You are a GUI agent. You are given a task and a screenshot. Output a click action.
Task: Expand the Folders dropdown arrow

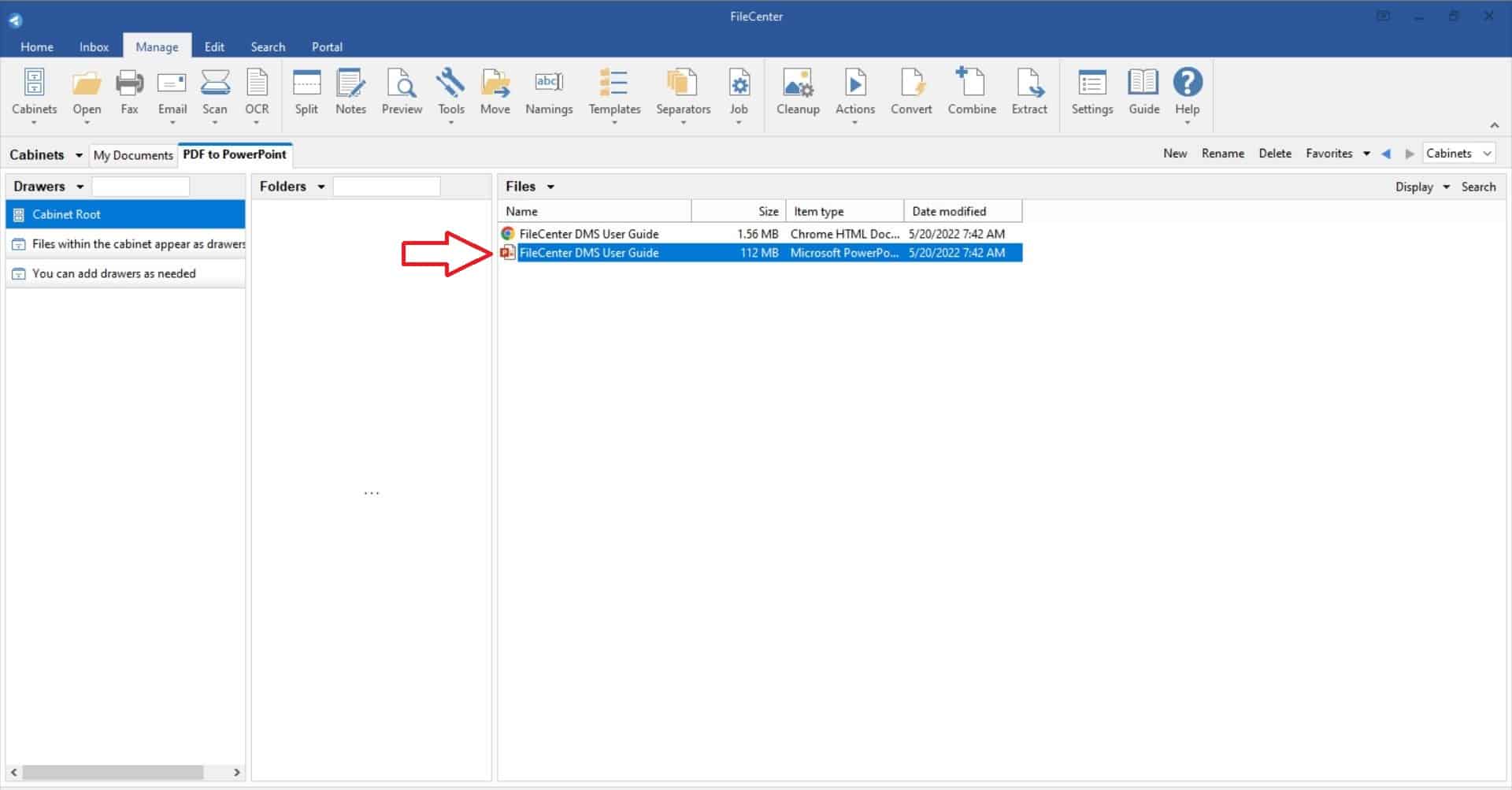click(x=321, y=187)
